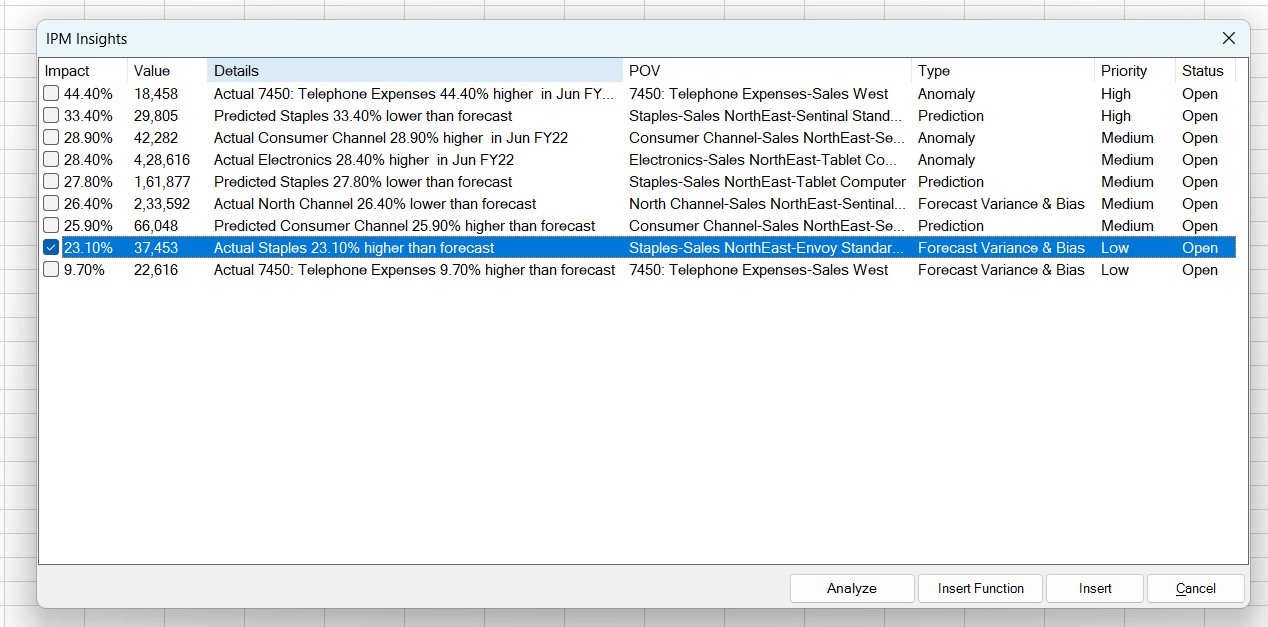Viewport: 1268px width, 627px height.
Task: Click Type 'Anomaly' in 44.40% row
Action: point(946,93)
